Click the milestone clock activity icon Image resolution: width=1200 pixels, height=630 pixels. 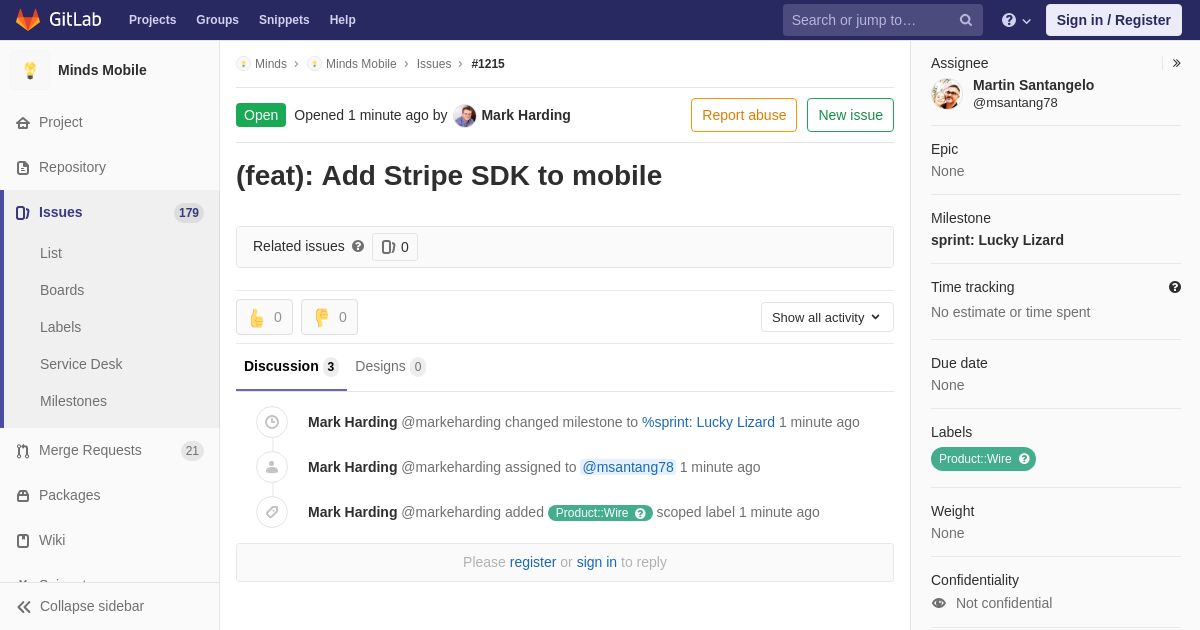click(272, 422)
